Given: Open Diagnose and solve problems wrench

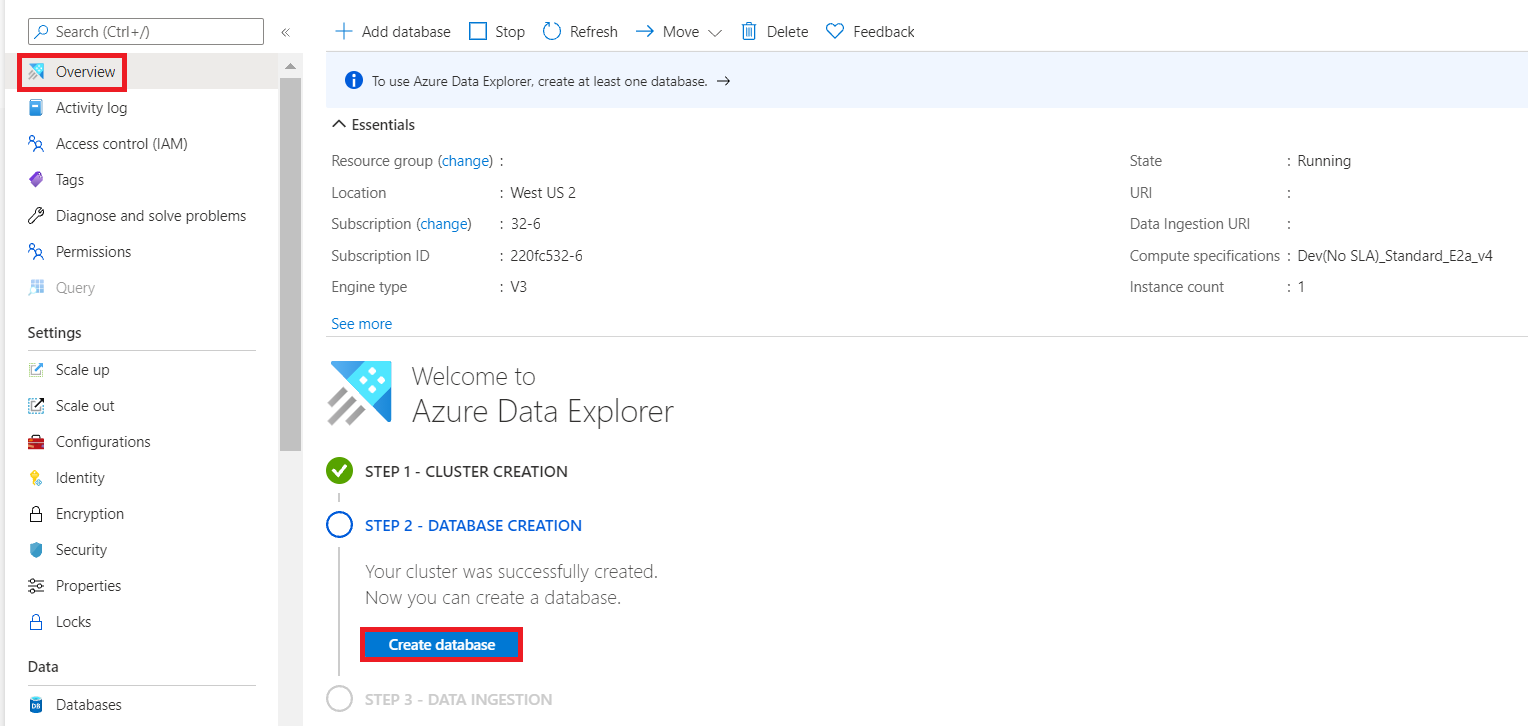Looking at the screenshot, I should (36, 216).
